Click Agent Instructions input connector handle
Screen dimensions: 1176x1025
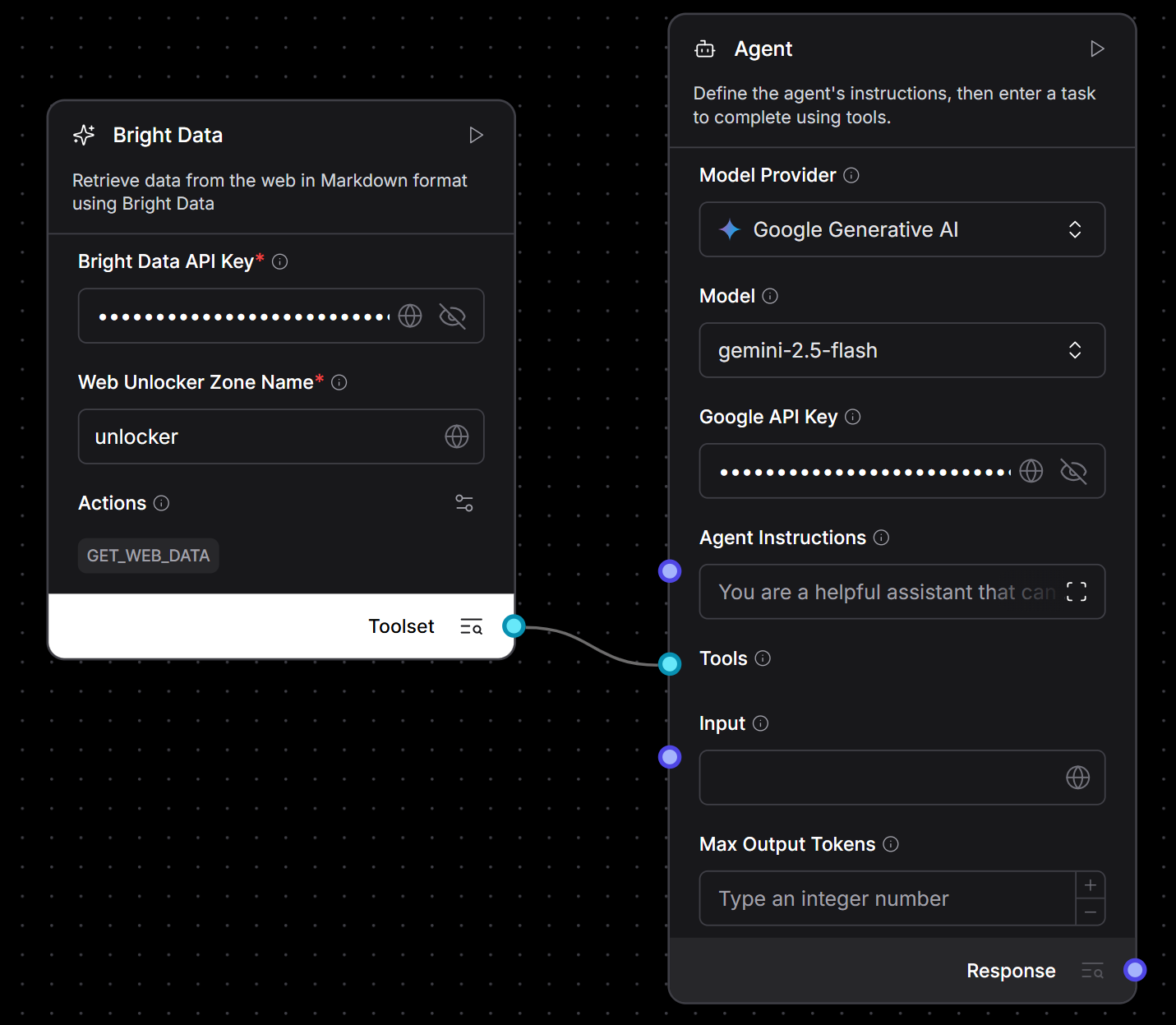pyautogui.click(x=671, y=571)
